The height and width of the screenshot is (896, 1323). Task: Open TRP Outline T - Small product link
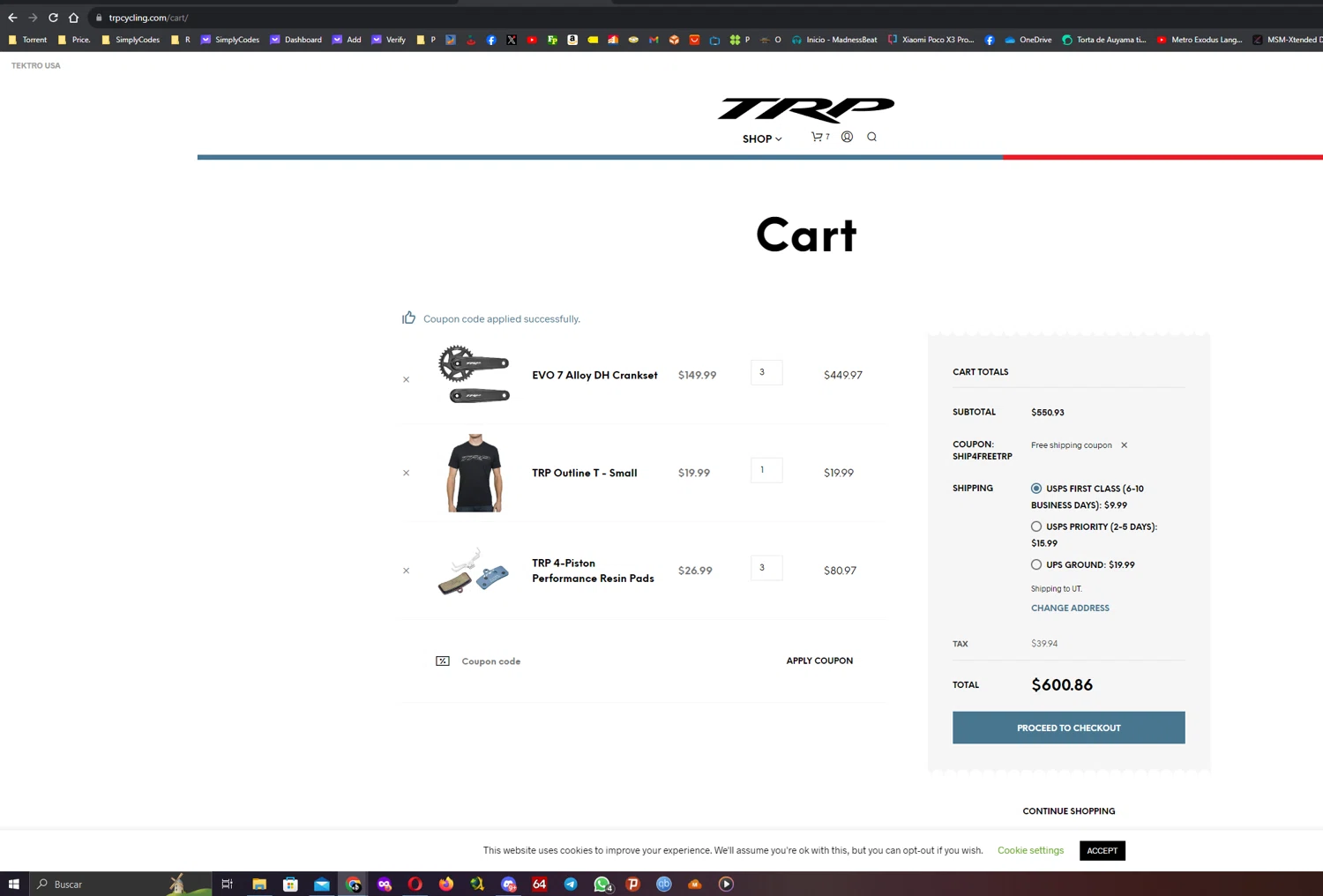point(584,473)
